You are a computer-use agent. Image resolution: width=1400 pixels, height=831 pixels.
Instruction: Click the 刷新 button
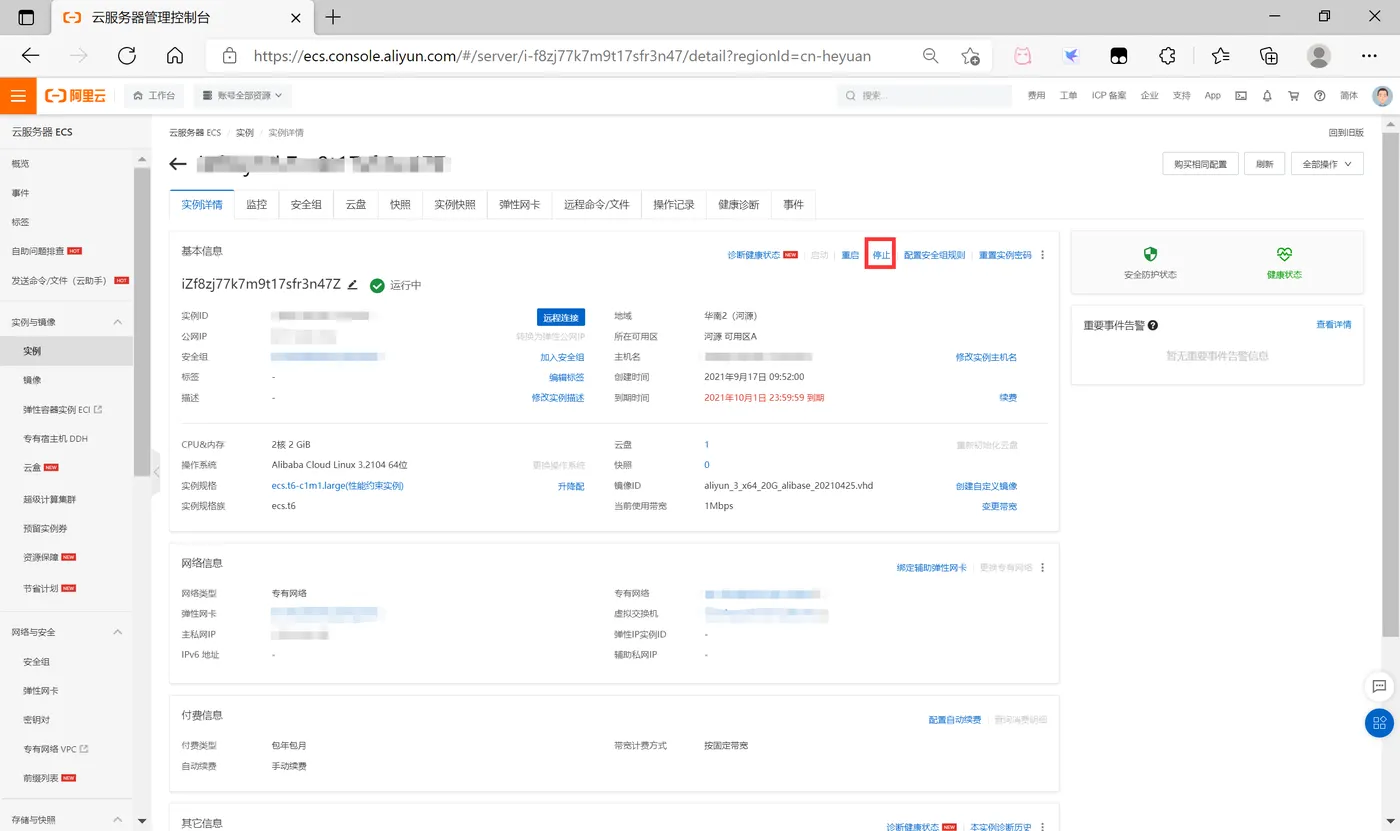point(1265,164)
